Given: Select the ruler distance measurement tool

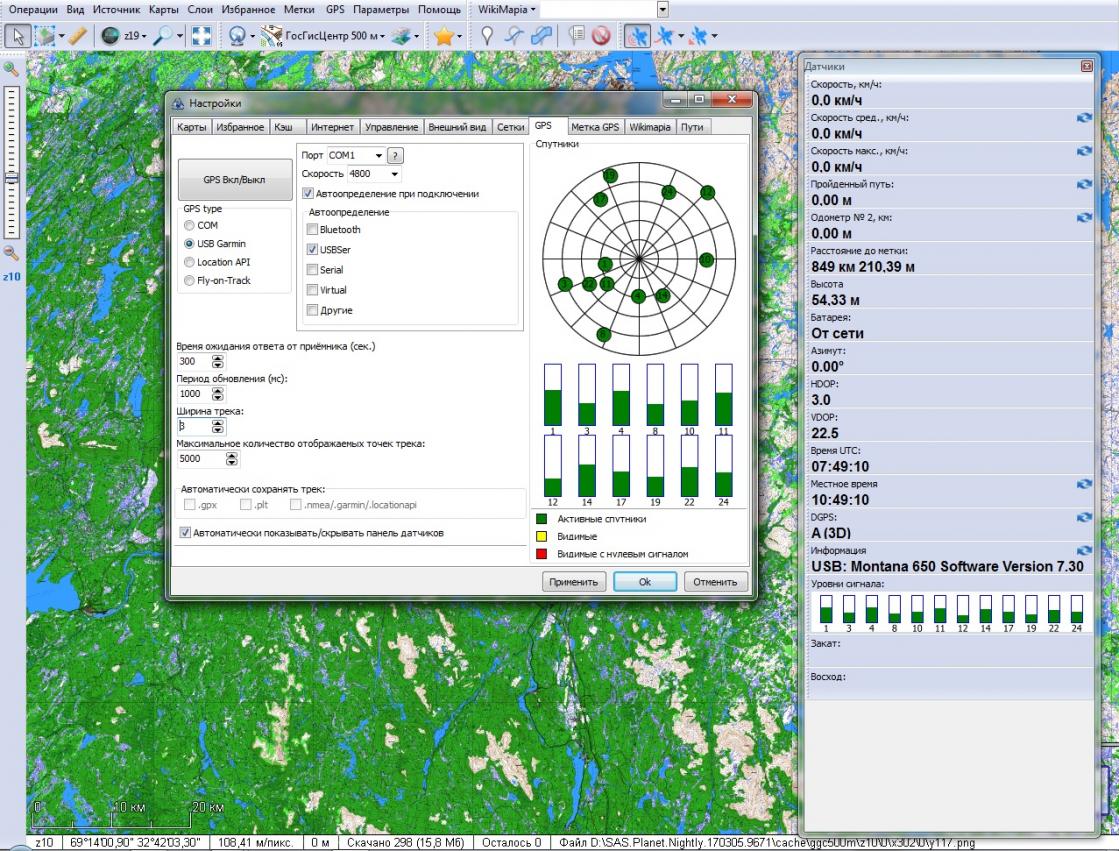Looking at the screenshot, I should 78,35.
